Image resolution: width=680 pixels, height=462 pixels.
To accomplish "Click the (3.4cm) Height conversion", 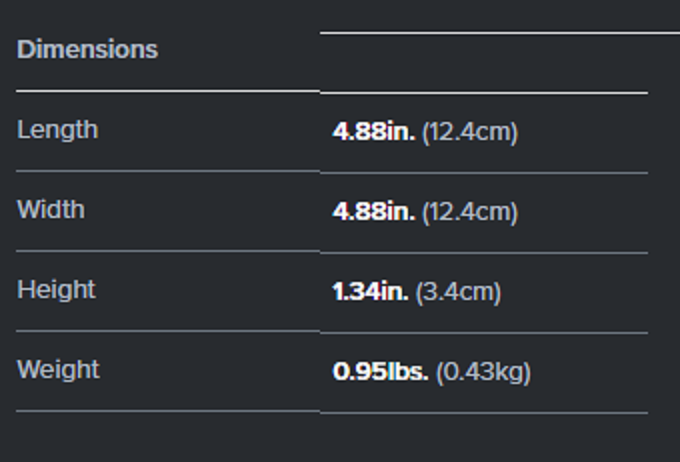I will click(458, 292).
